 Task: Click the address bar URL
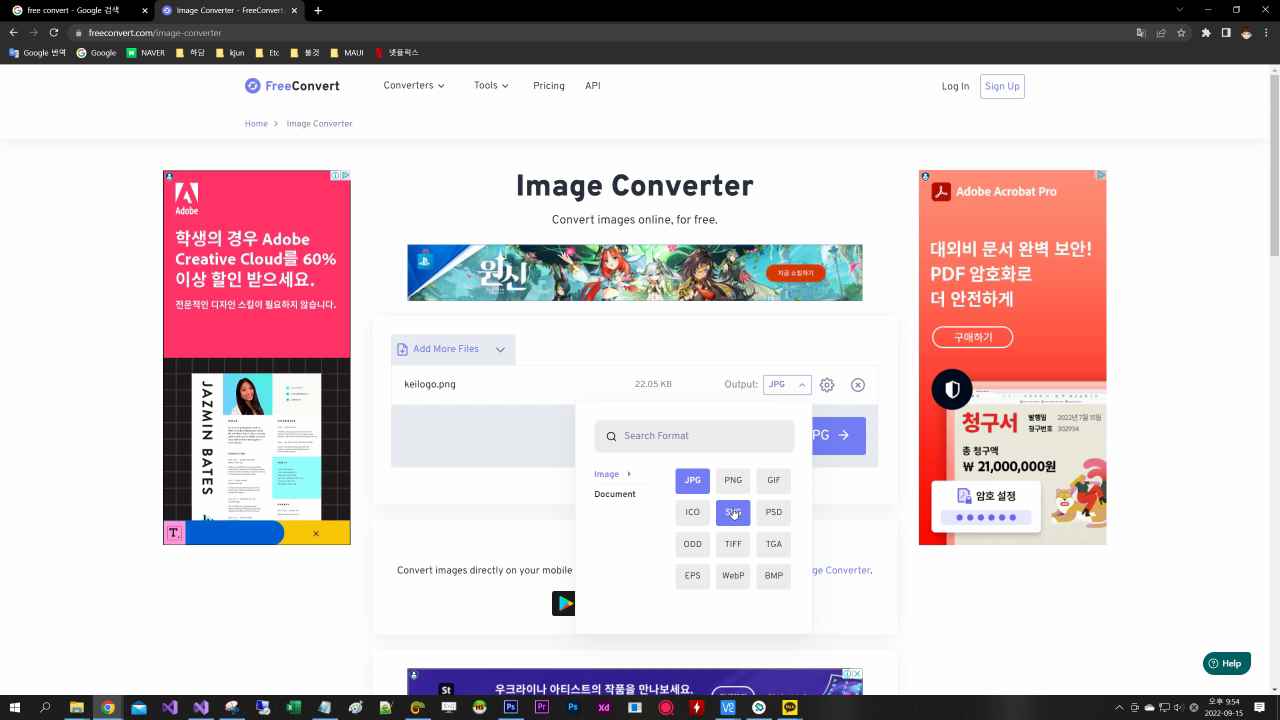155,33
